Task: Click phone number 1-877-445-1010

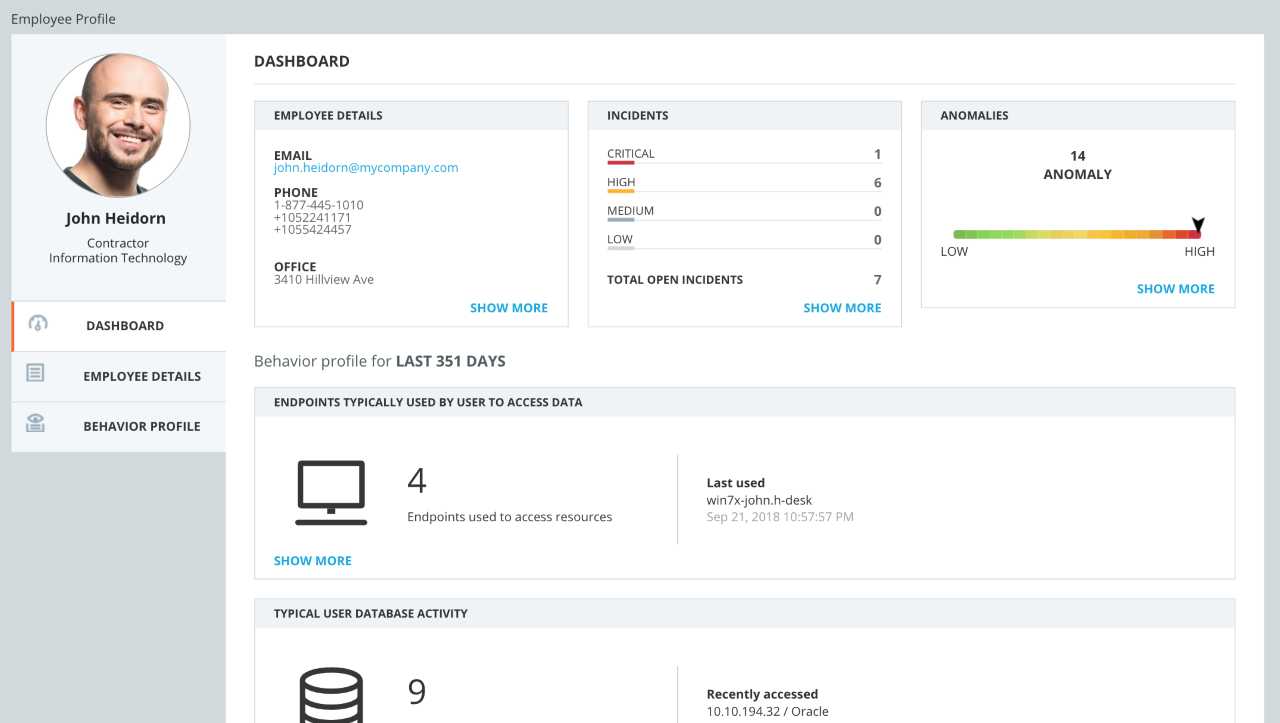Action: click(319, 205)
